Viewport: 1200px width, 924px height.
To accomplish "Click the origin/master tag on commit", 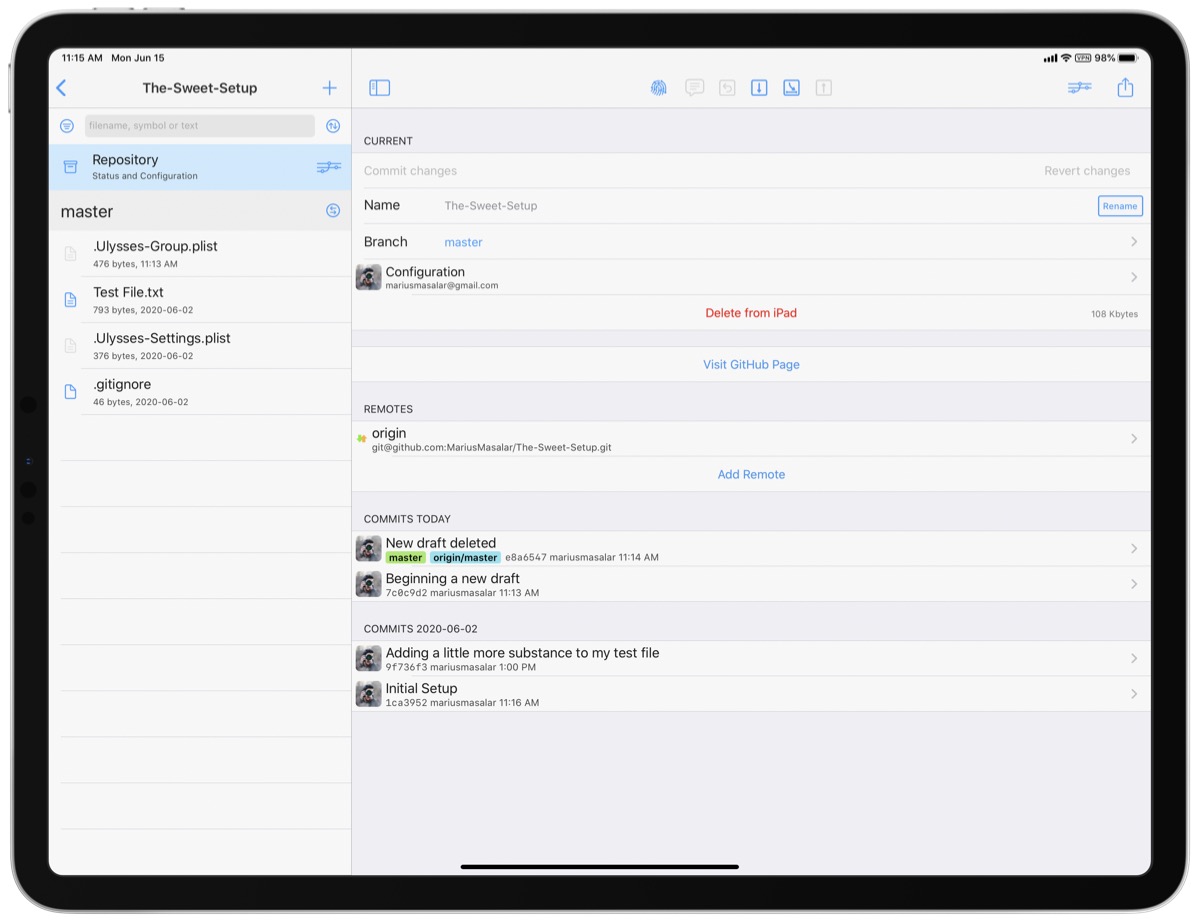I will (x=465, y=557).
